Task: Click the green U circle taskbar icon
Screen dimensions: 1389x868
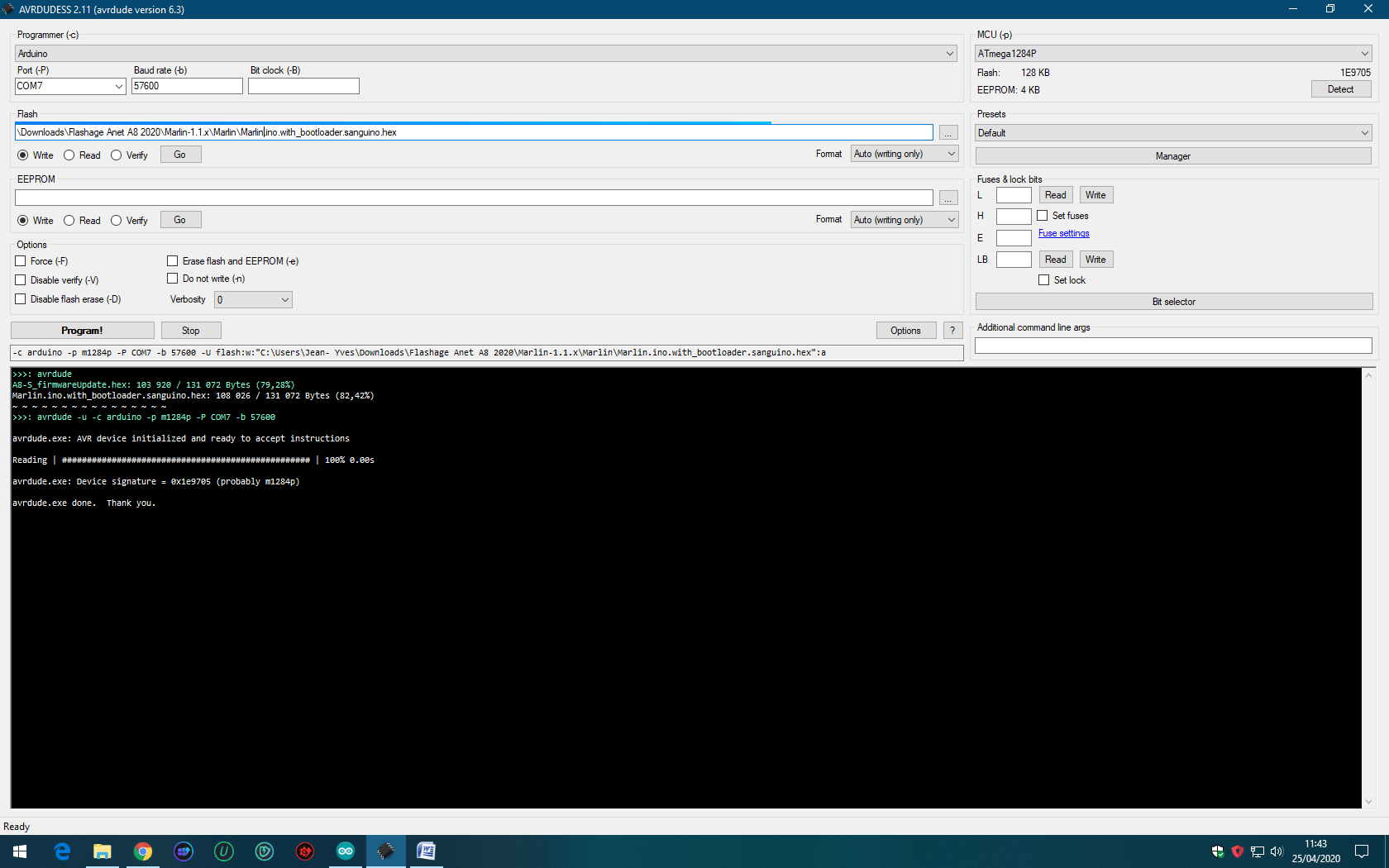Action: (224, 851)
